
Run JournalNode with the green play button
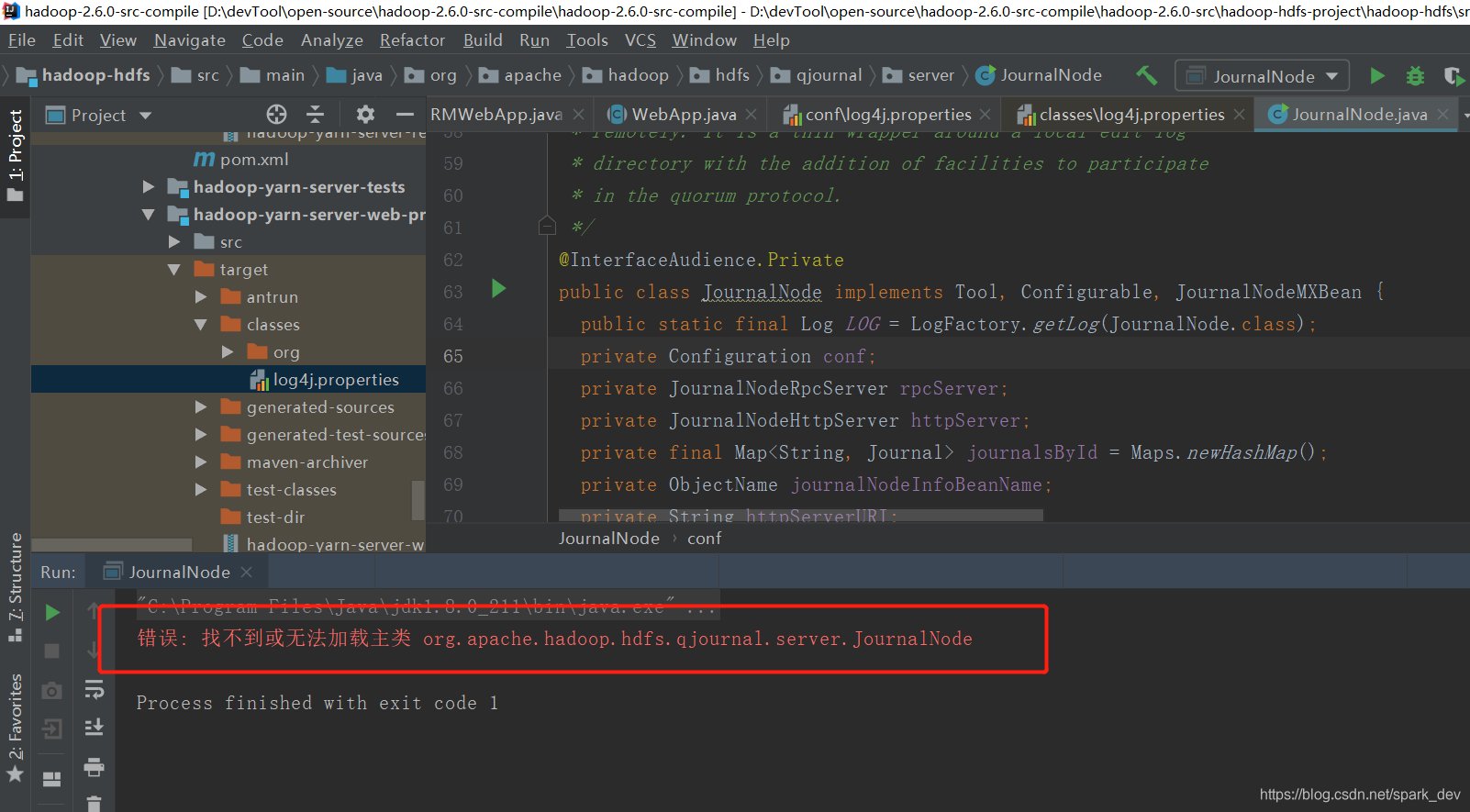[x=1377, y=76]
